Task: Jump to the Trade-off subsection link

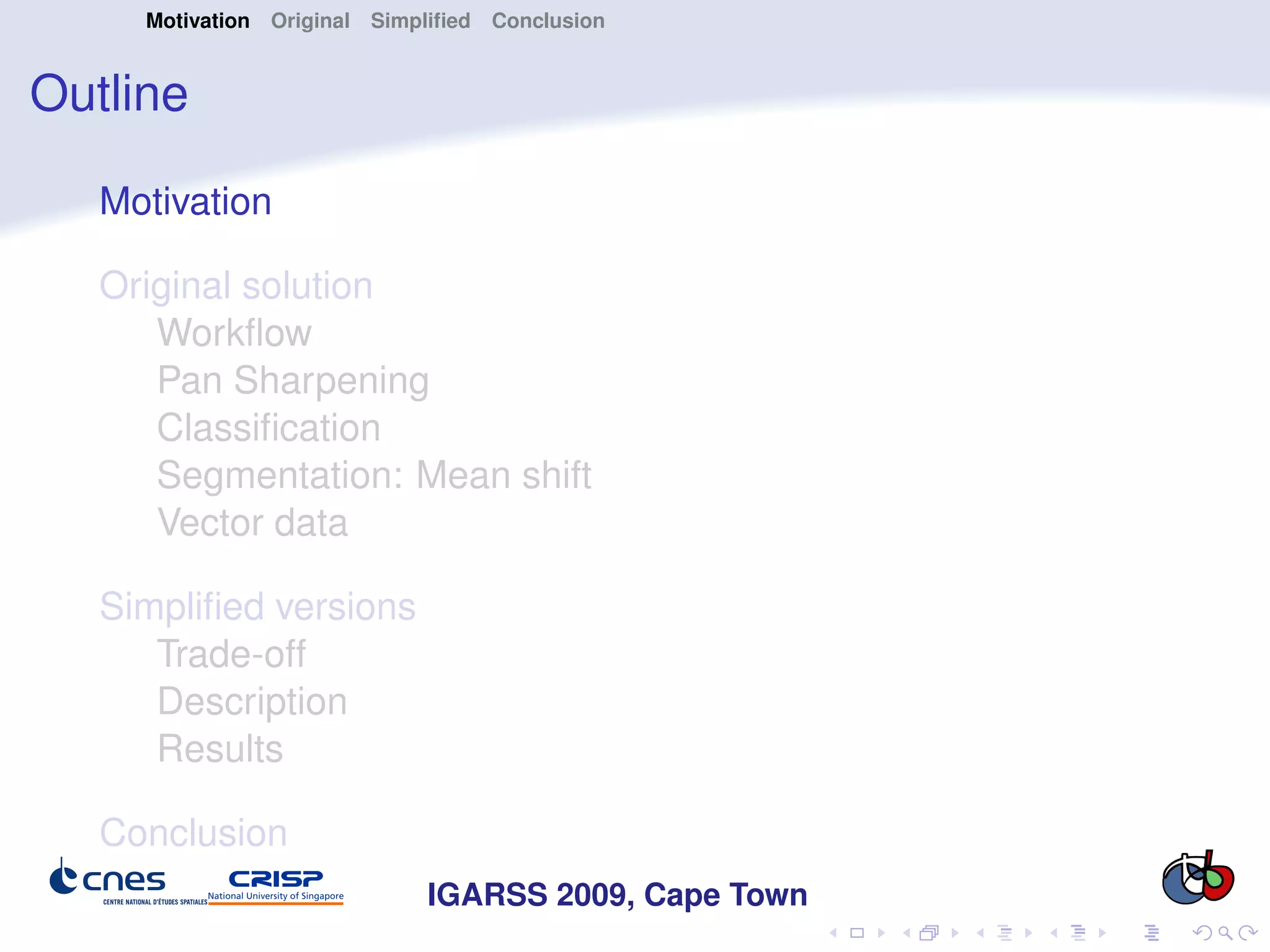Action: [x=231, y=654]
